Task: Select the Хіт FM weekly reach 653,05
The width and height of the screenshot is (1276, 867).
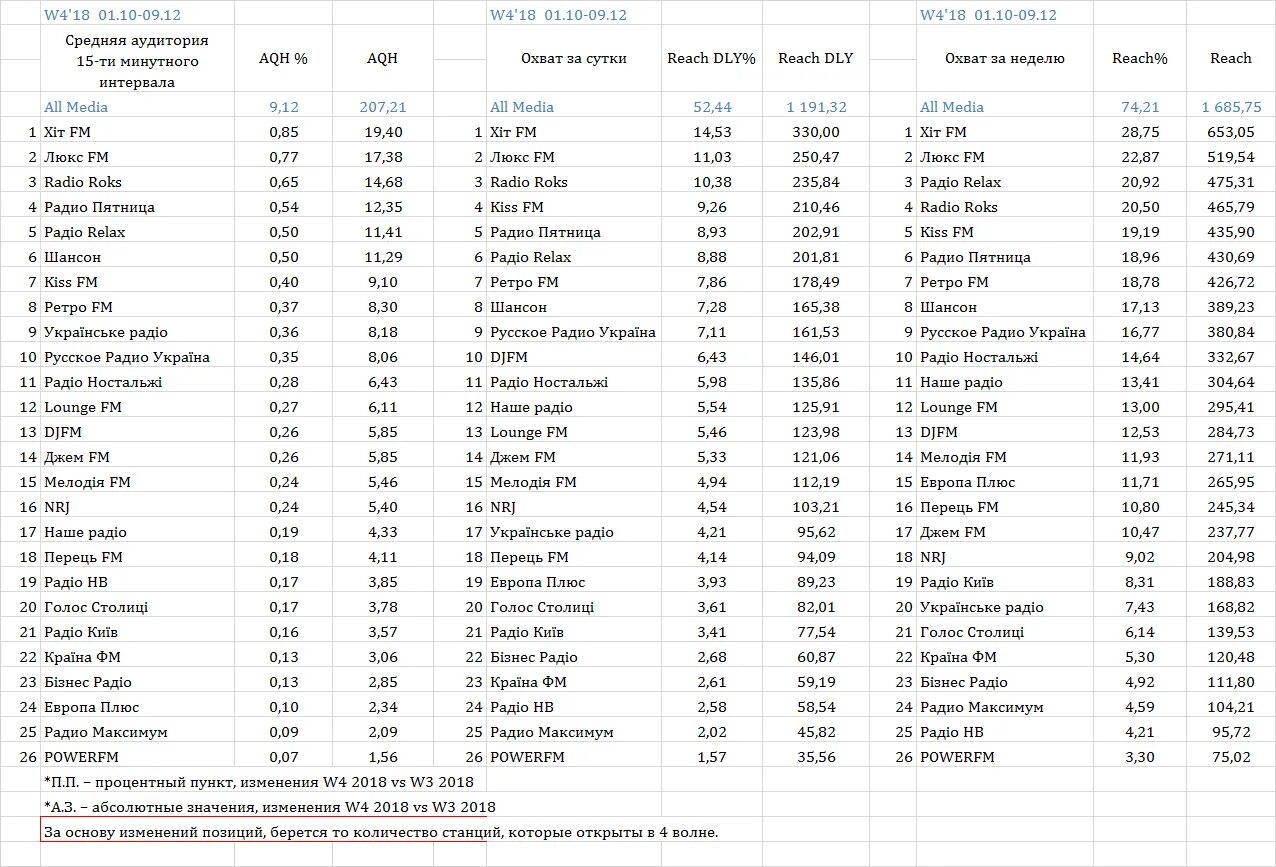Action: 1231,132
